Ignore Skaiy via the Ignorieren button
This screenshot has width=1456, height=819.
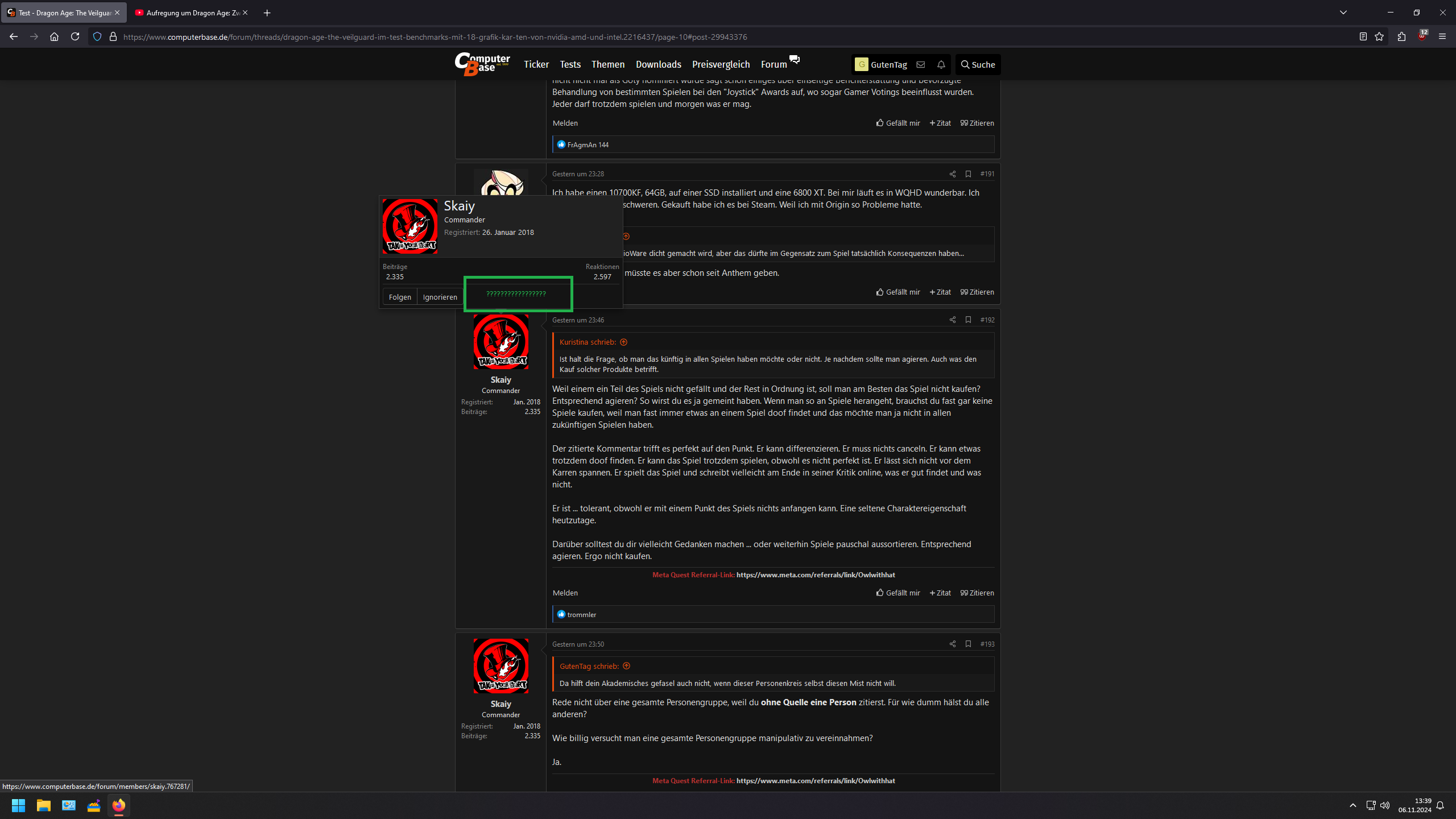point(440,296)
